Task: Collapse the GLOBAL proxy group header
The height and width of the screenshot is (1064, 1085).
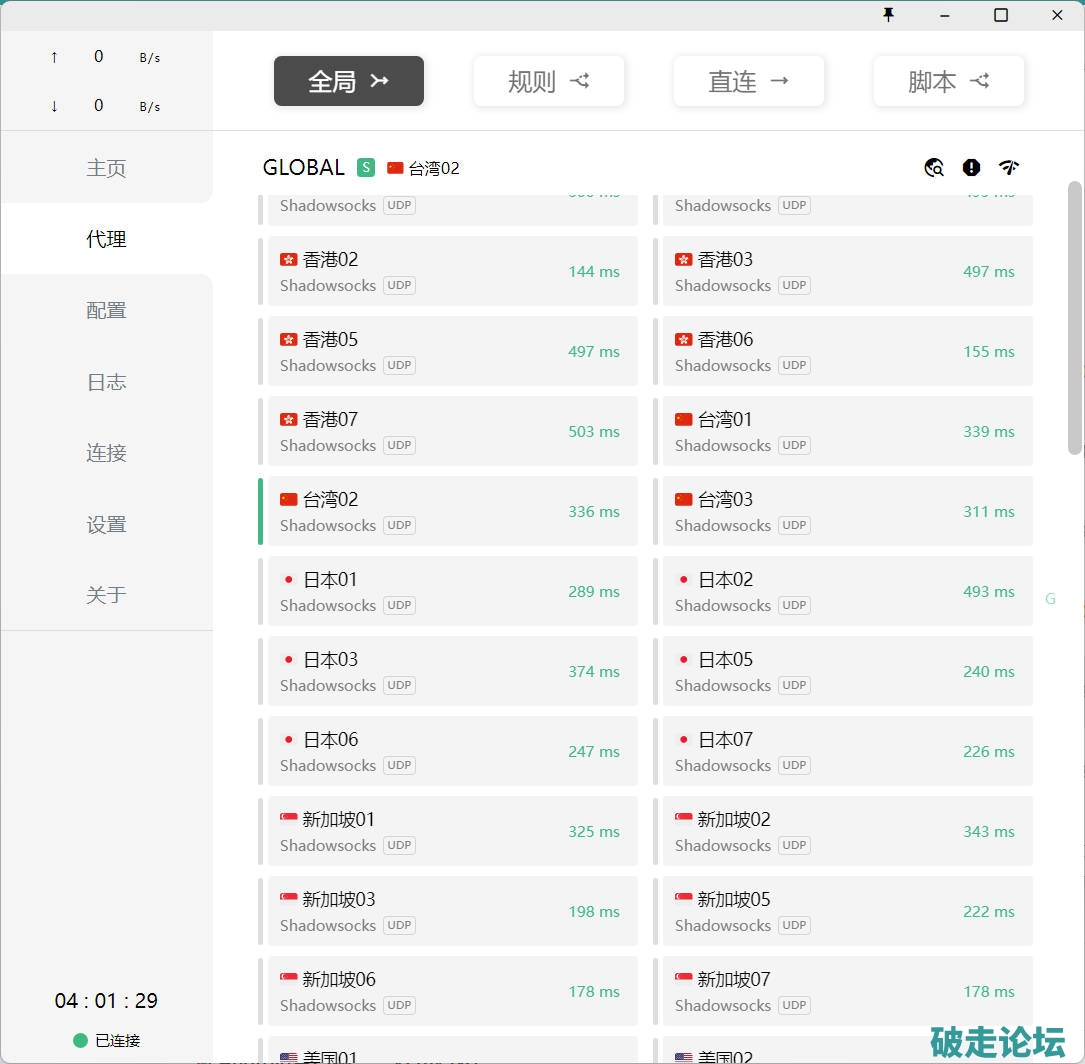Action: click(x=303, y=168)
